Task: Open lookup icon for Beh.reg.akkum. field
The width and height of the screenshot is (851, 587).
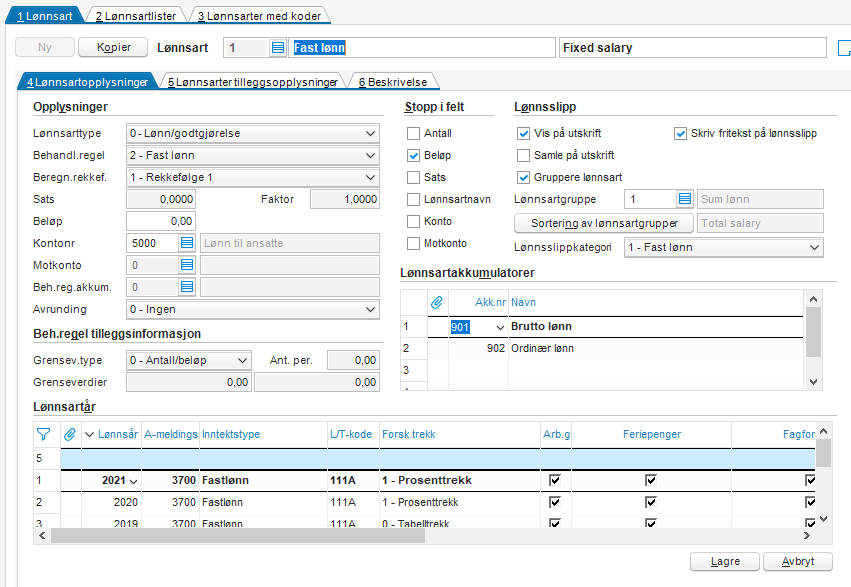Action: tap(186, 287)
